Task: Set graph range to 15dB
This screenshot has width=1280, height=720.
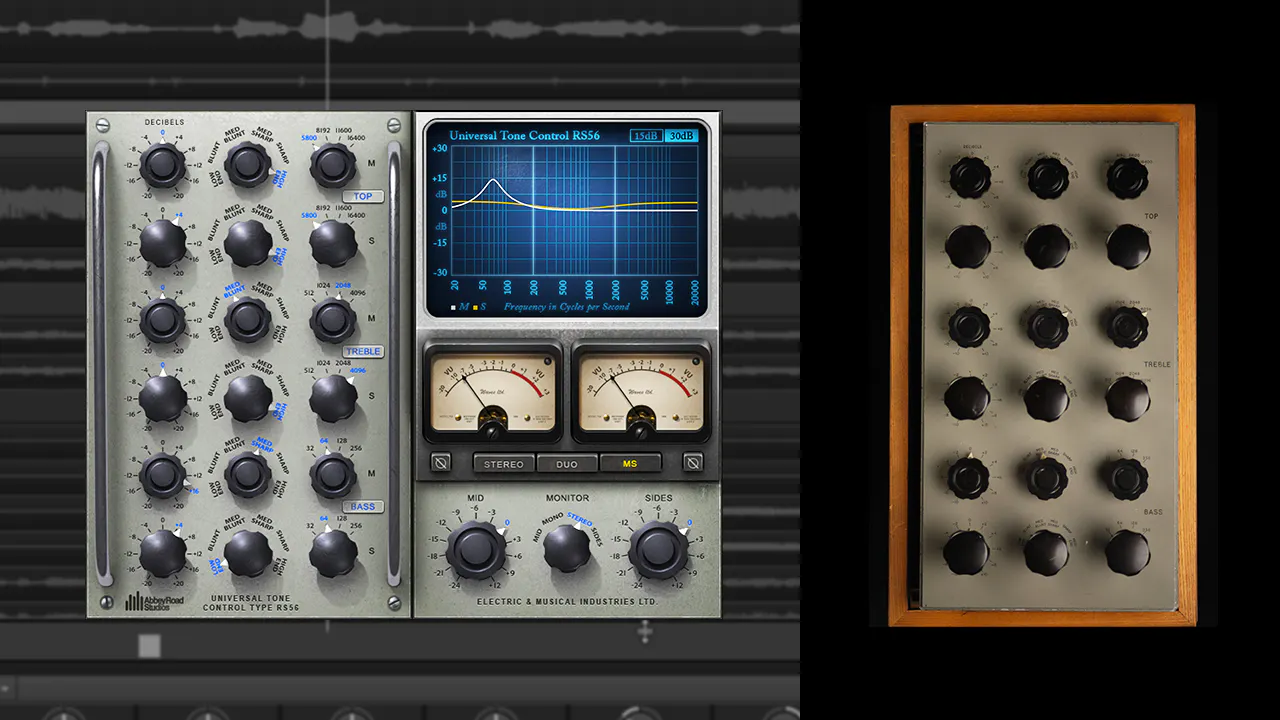Action: 645,136
